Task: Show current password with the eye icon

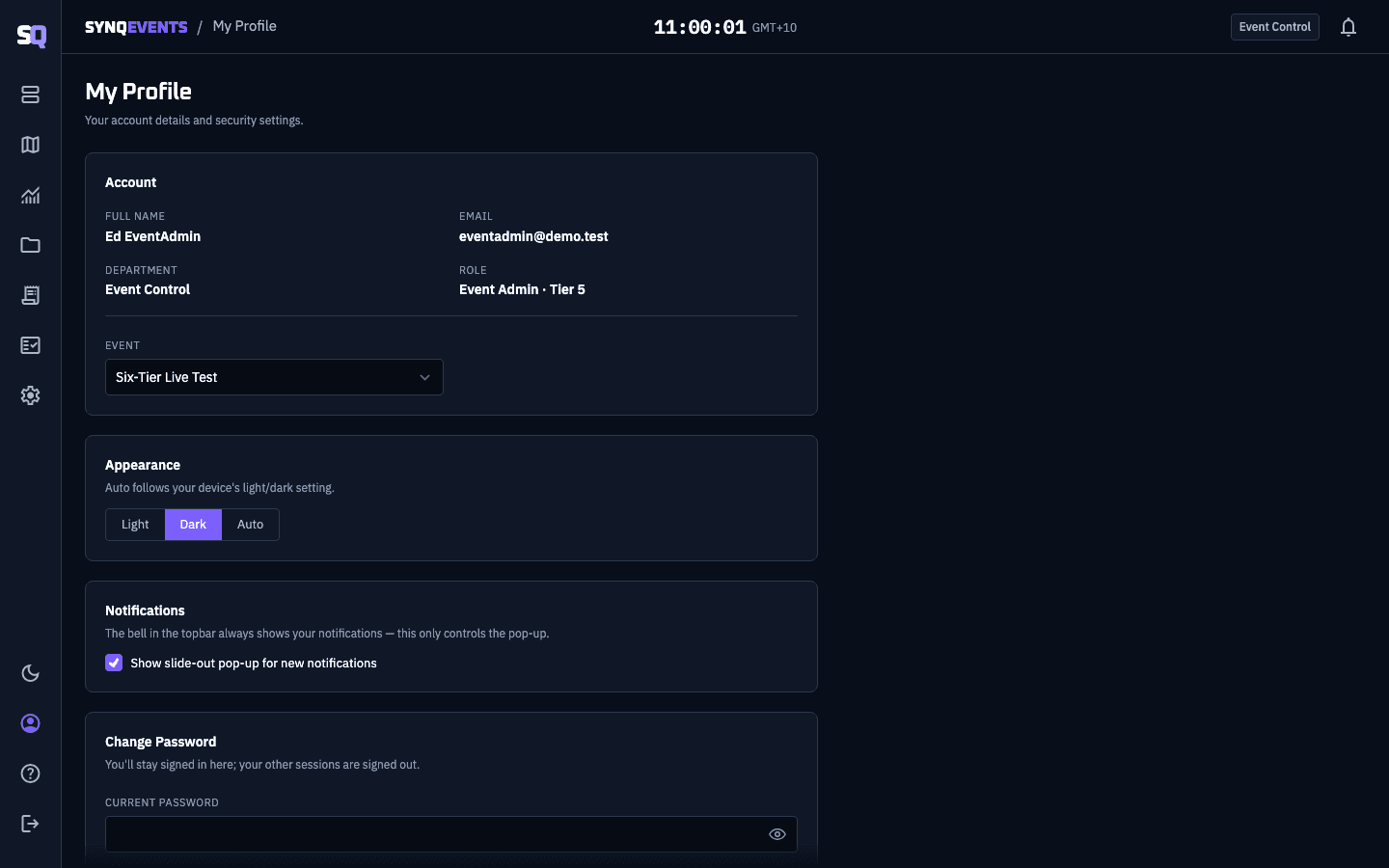Action: (777, 834)
